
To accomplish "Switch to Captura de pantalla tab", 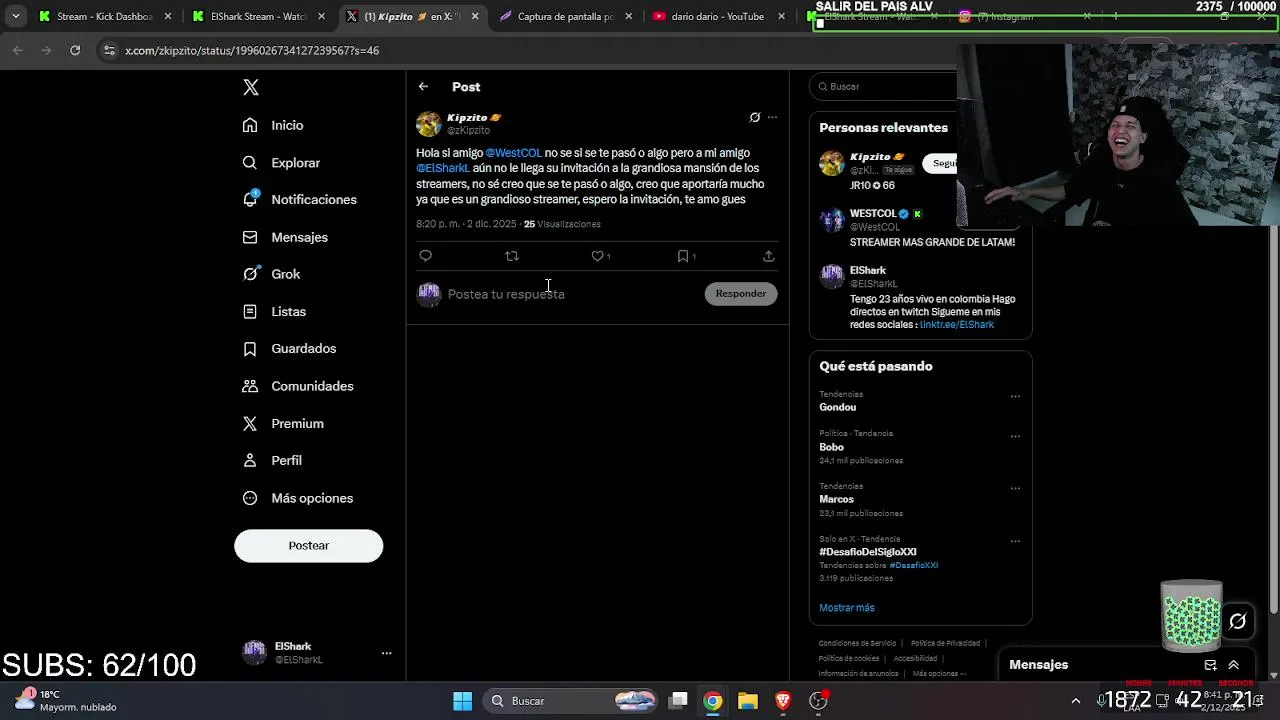I will click(x=565, y=16).
